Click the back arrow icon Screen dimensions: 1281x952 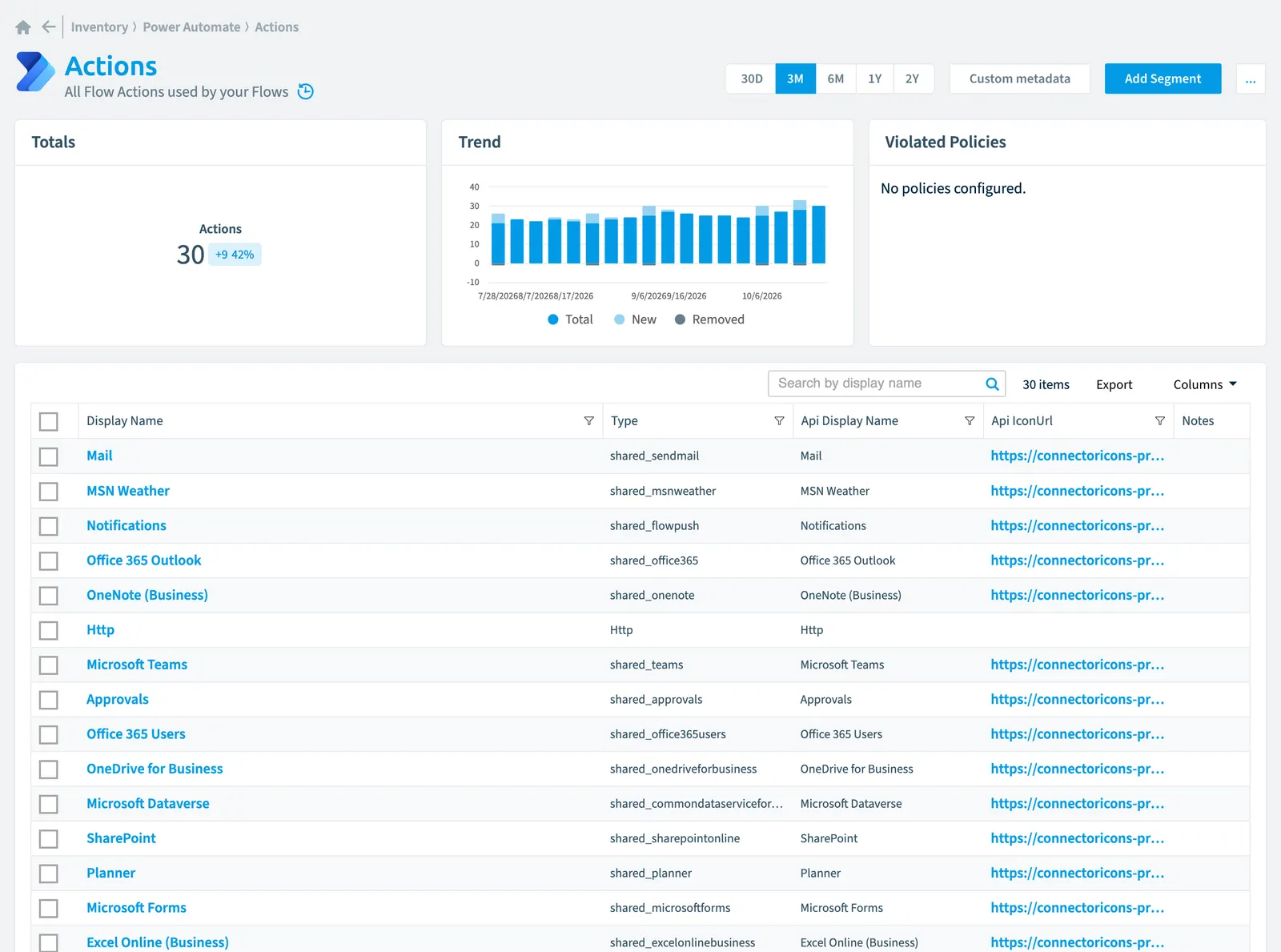click(x=49, y=27)
